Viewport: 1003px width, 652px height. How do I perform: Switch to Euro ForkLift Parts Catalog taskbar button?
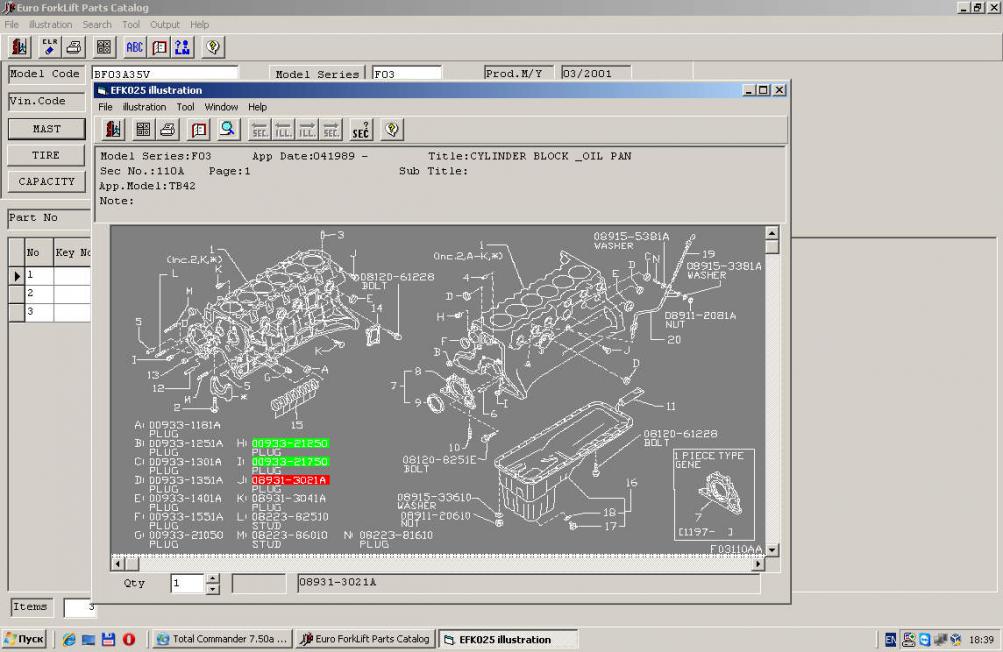point(367,639)
